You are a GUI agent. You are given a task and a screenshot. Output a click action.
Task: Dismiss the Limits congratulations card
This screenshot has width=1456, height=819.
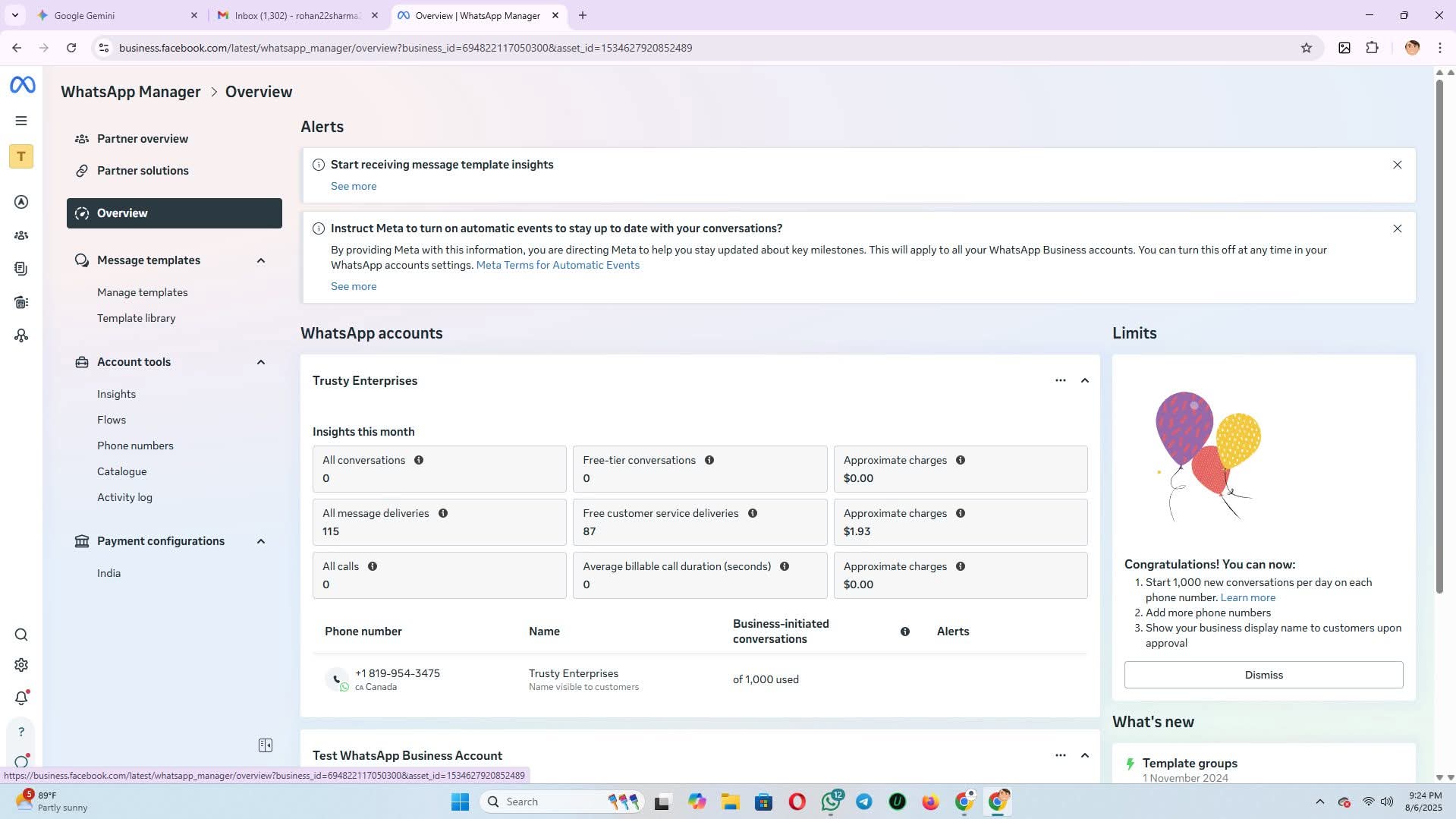[x=1263, y=675]
